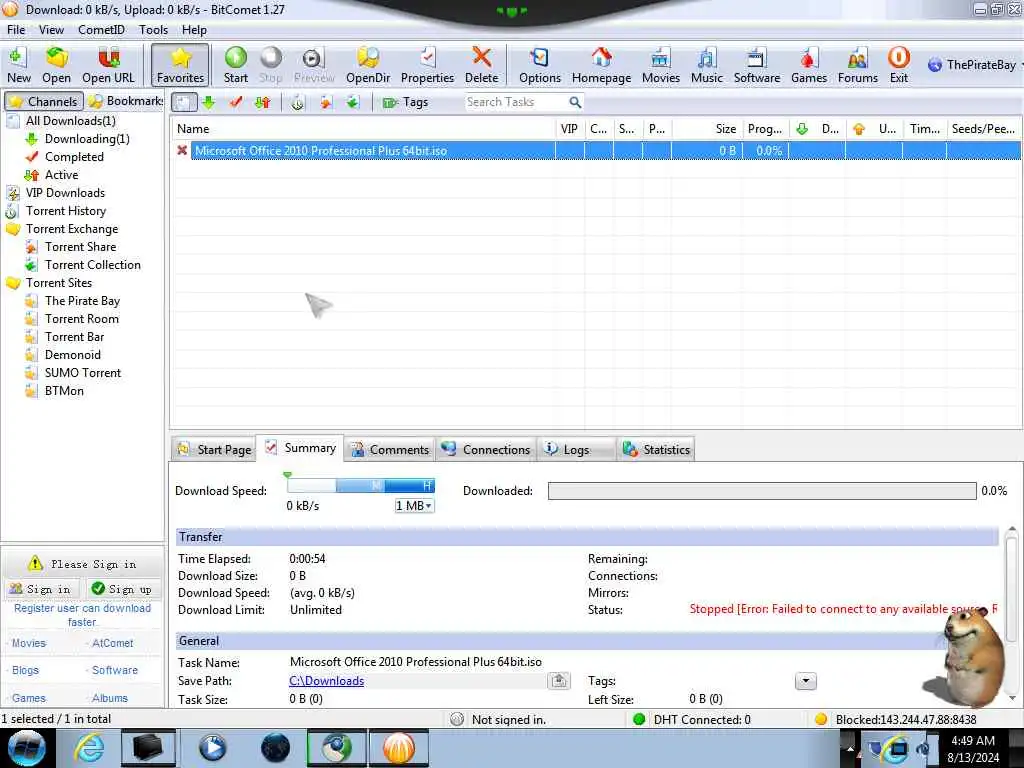Open Torrent History in the sidebar

pos(65,211)
